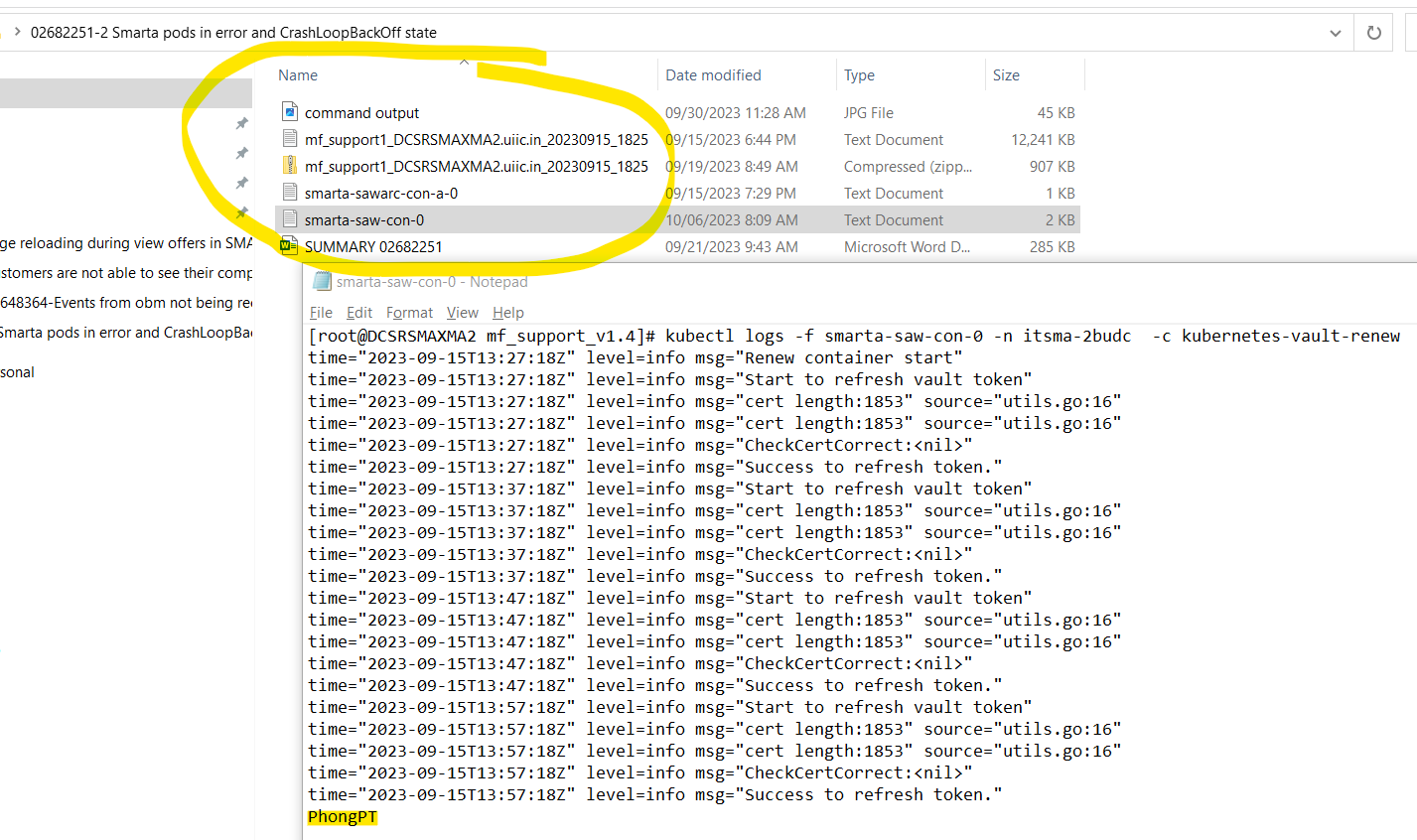The width and height of the screenshot is (1417, 840).
Task: Click the Type column header
Action: pyautogui.click(x=859, y=75)
